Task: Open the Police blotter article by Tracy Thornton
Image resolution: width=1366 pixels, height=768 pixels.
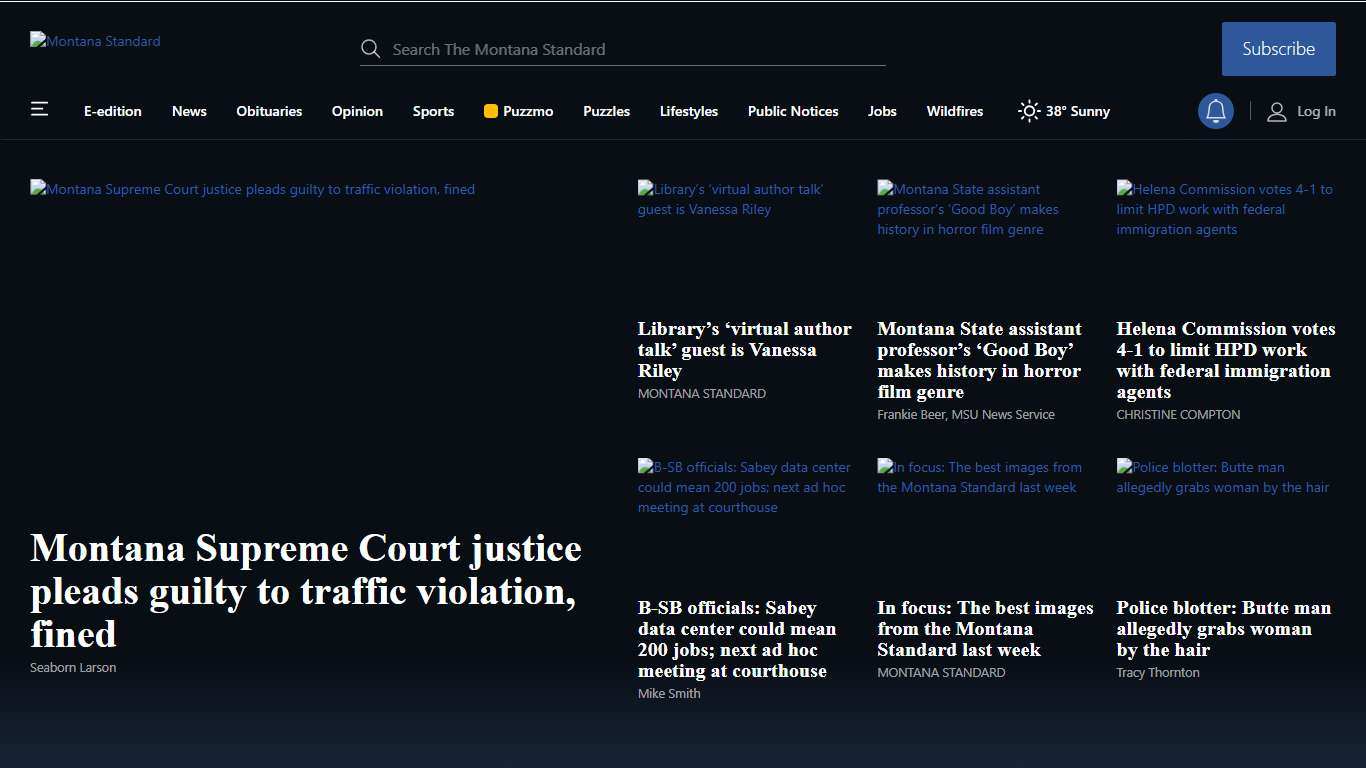Action: (x=1222, y=628)
